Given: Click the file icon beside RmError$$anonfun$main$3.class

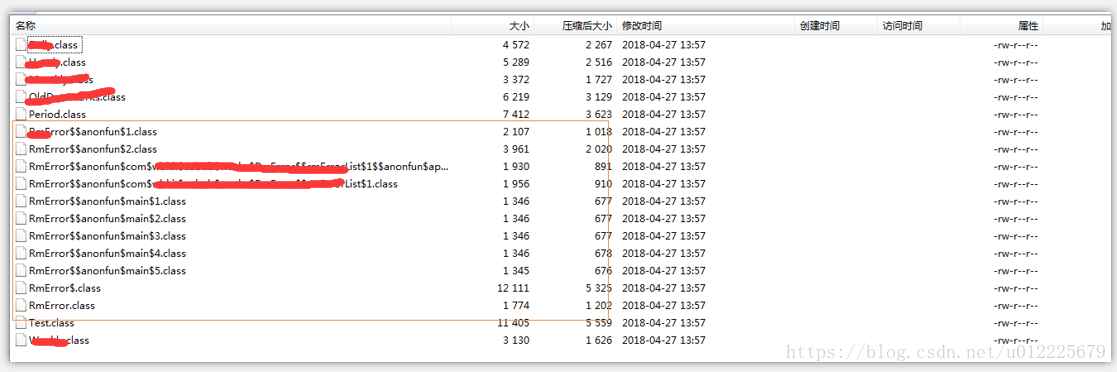Looking at the screenshot, I should (21, 236).
